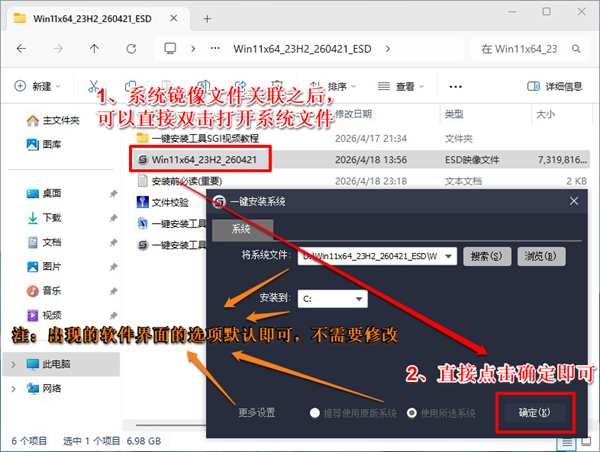
Task: Switch to large icons view in status bar
Action: coord(586,442)
